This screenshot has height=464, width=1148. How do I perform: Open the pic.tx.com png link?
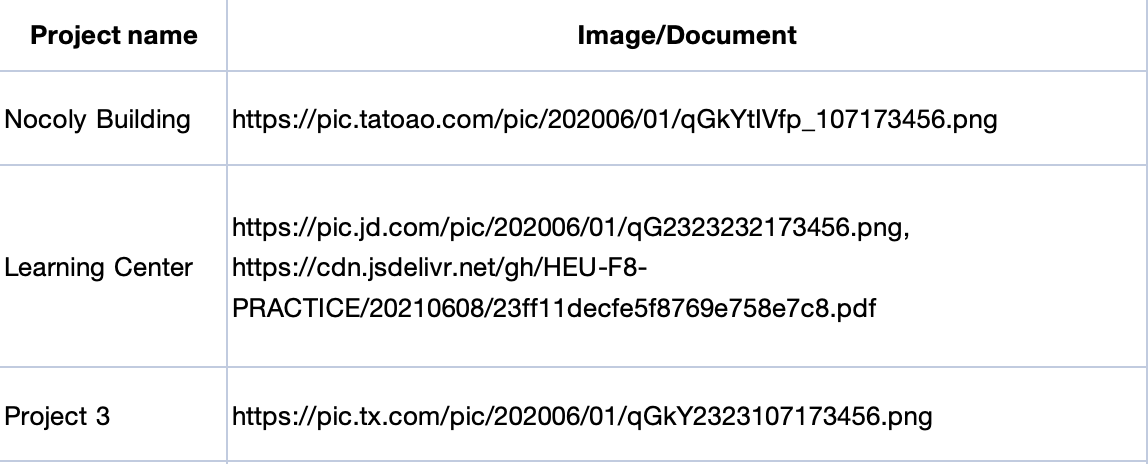[x=582, y=416]
